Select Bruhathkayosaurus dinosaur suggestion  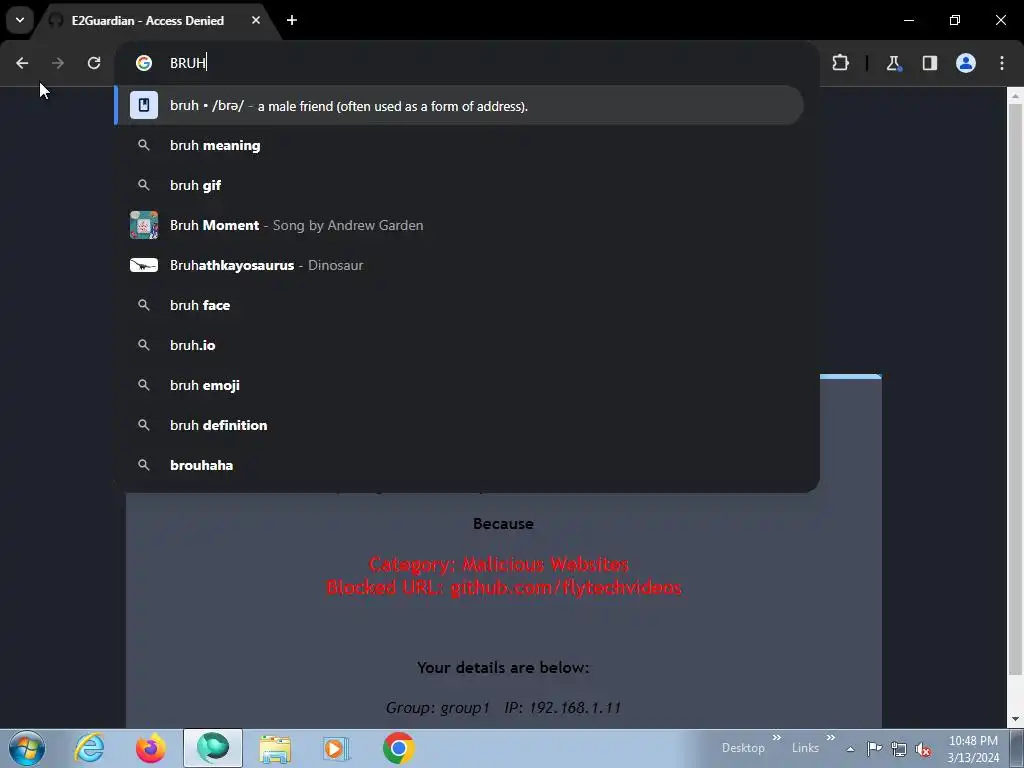tap(459, 265)
